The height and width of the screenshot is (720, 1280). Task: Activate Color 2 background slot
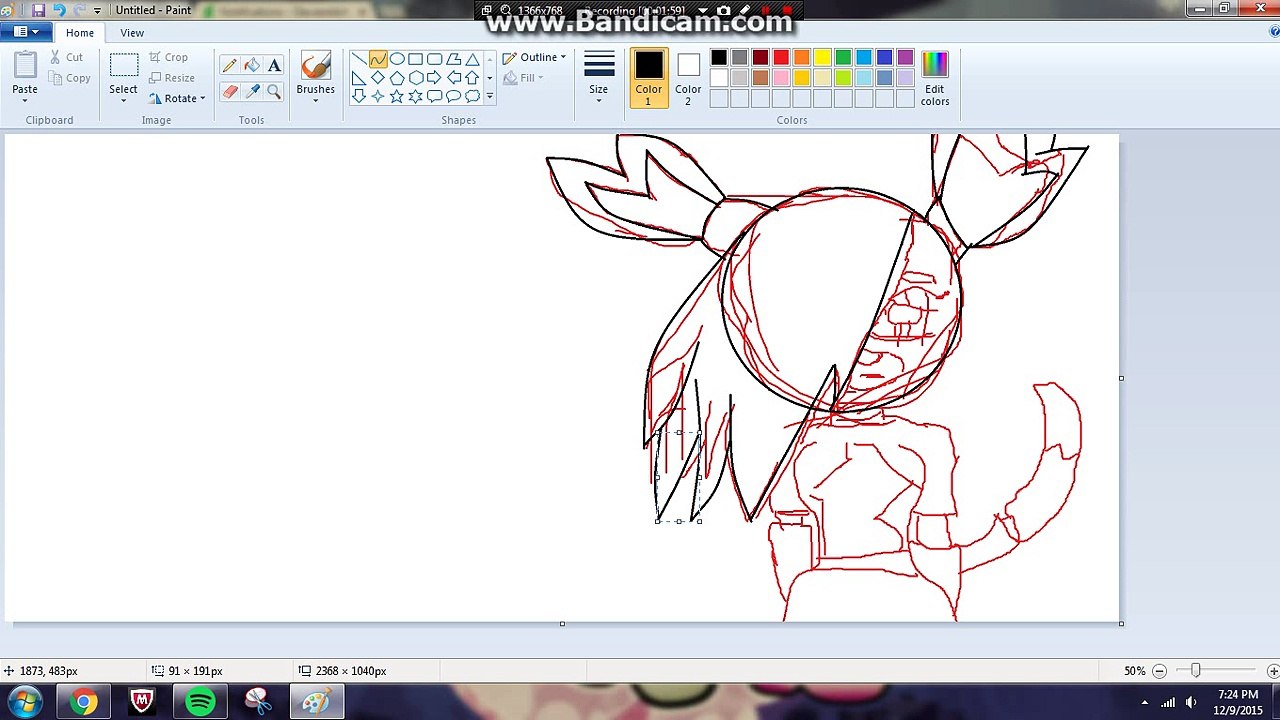coord(688,78)
